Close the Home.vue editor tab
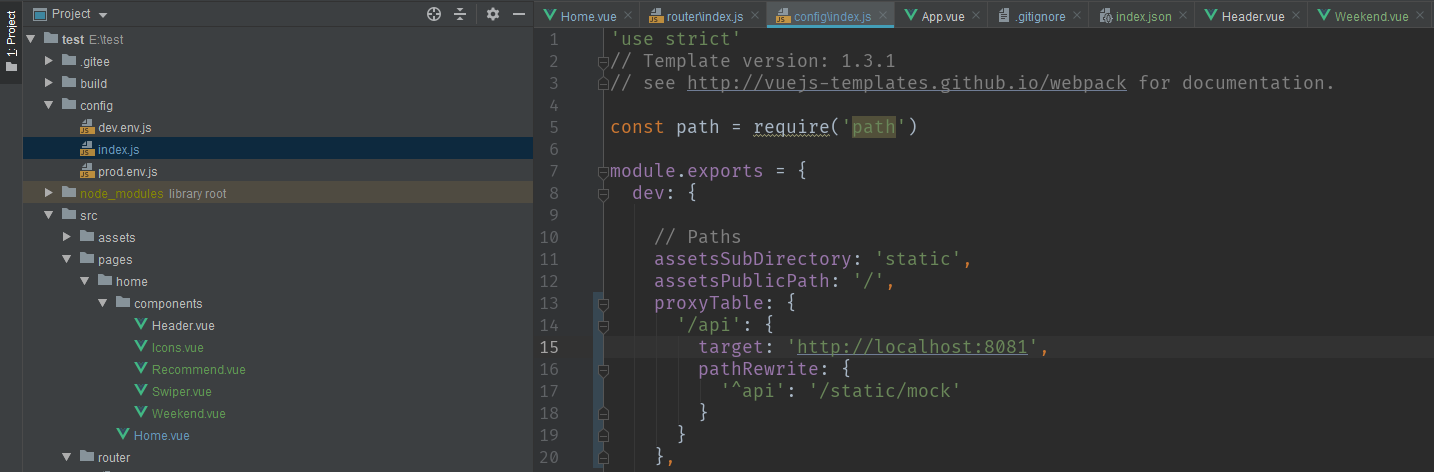The width and height of the screenshot is (1434, 472). [x=627, y=16]
